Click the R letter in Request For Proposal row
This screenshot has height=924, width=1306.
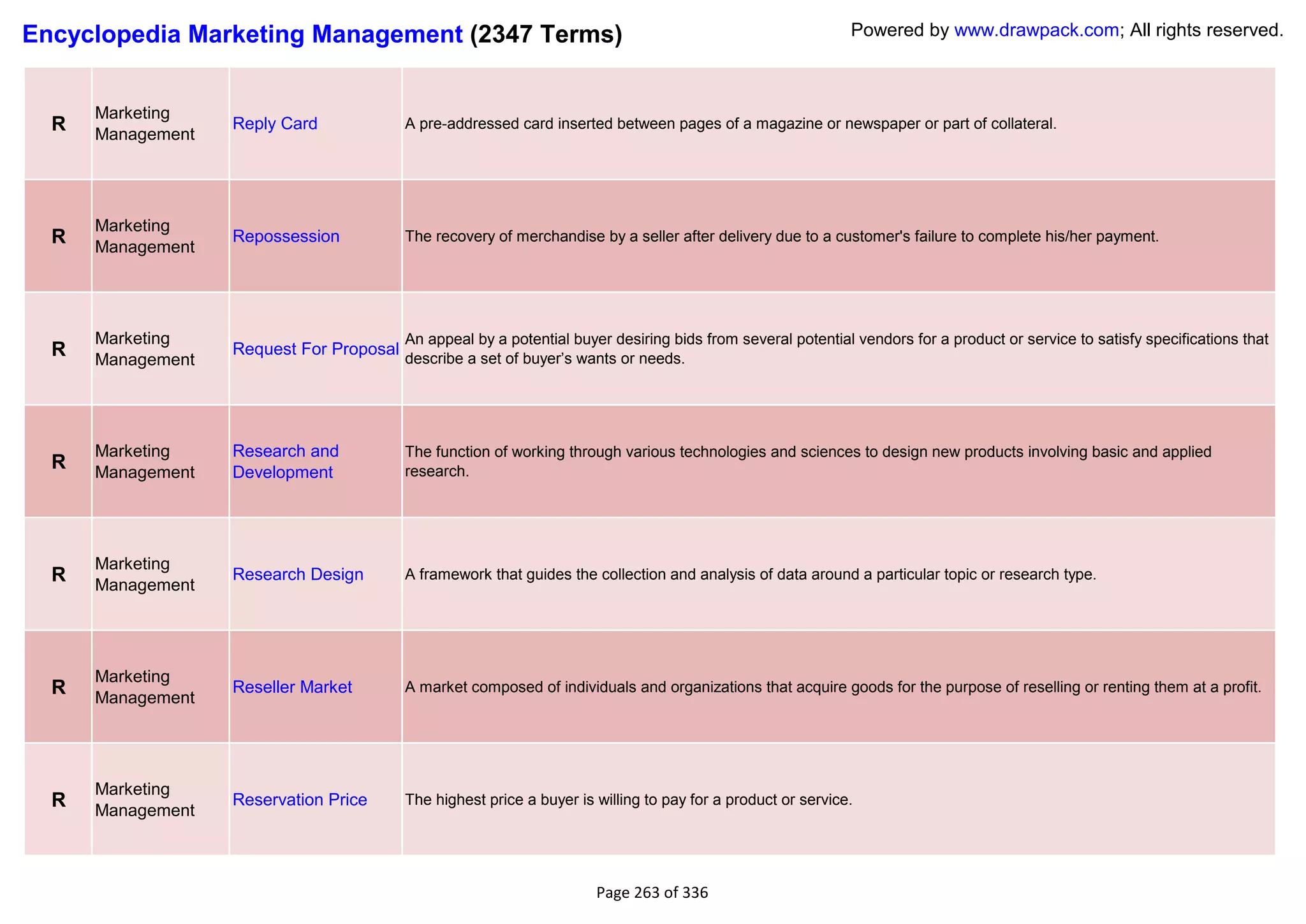[x=59, y=349]
